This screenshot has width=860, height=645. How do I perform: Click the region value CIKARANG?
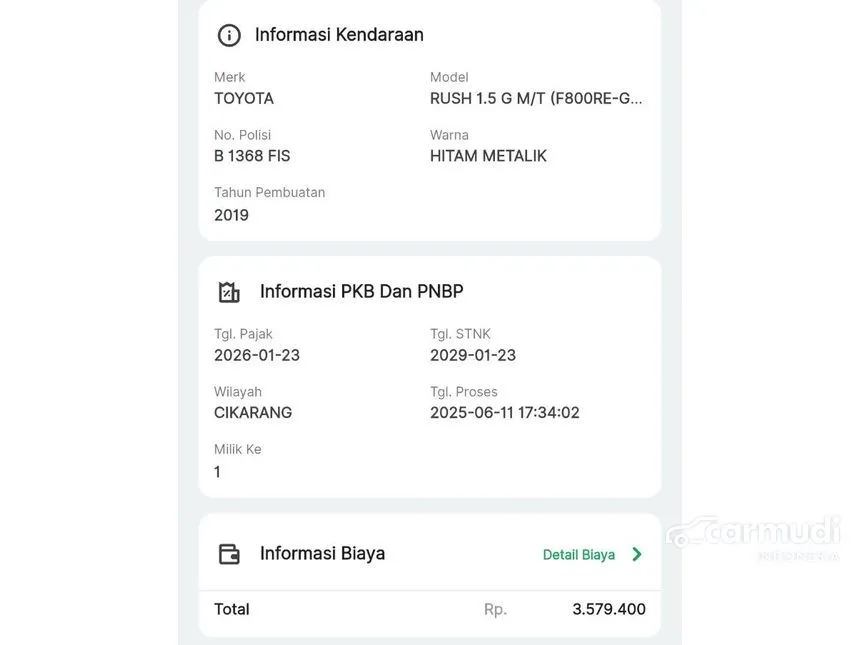tap(253, 412)
